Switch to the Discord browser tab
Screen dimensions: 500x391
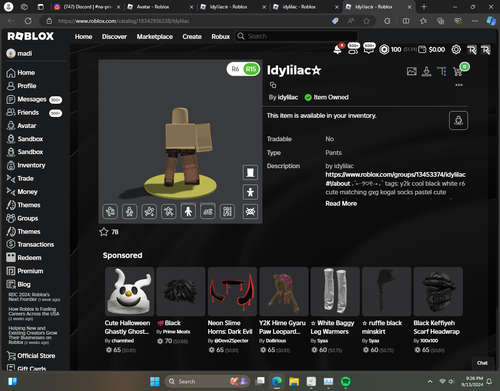point(87,7)
